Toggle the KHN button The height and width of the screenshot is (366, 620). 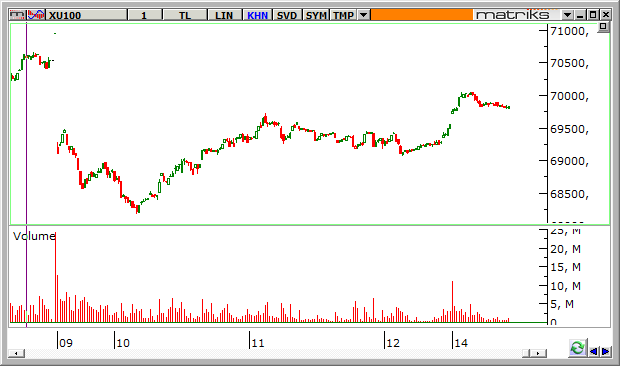tap(257, 15)
